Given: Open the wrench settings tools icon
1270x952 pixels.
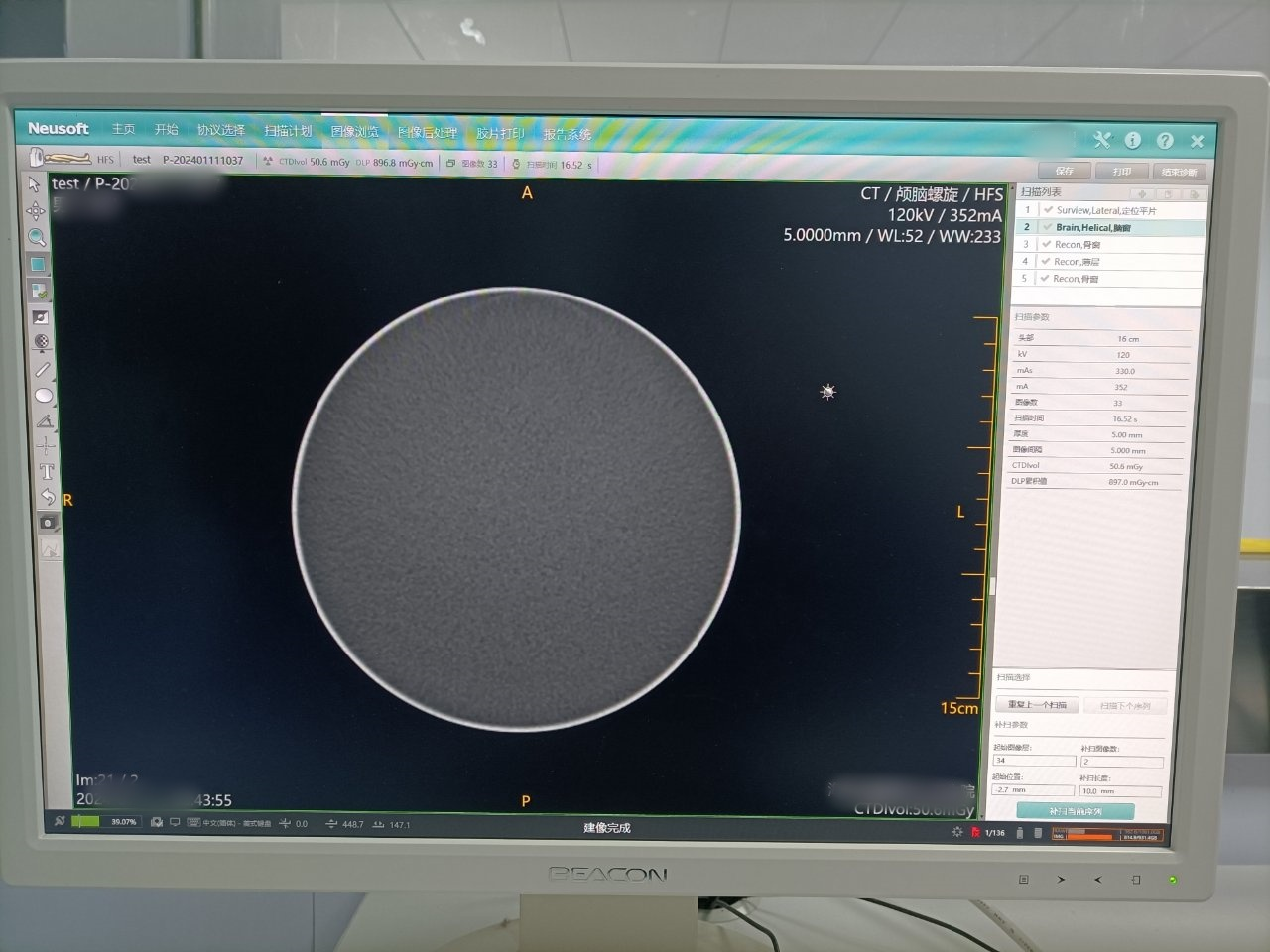Looking at the screenshot, I should [1102, 140].
